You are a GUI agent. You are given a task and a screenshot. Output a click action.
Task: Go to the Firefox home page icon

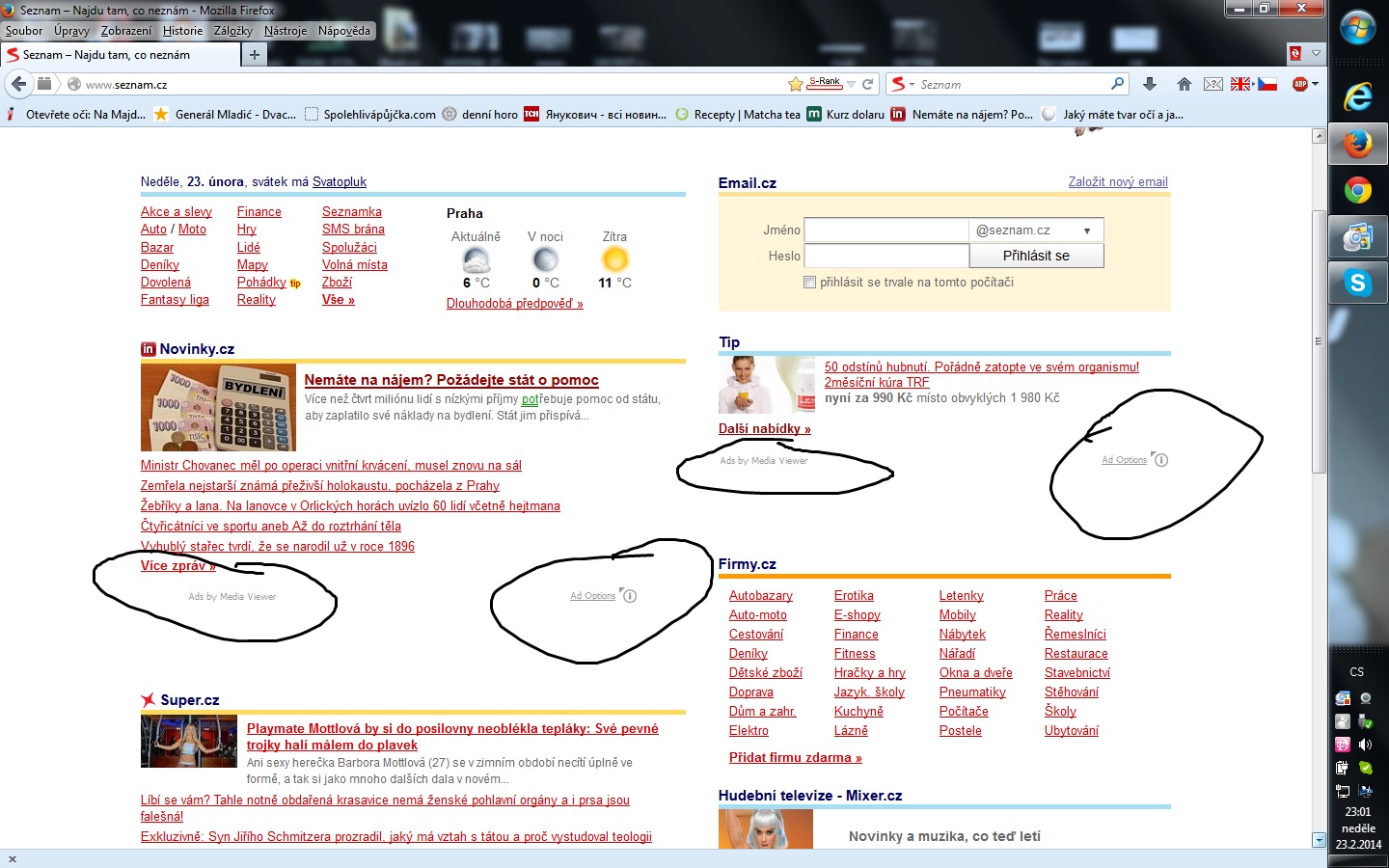[x=1184, y=84]
